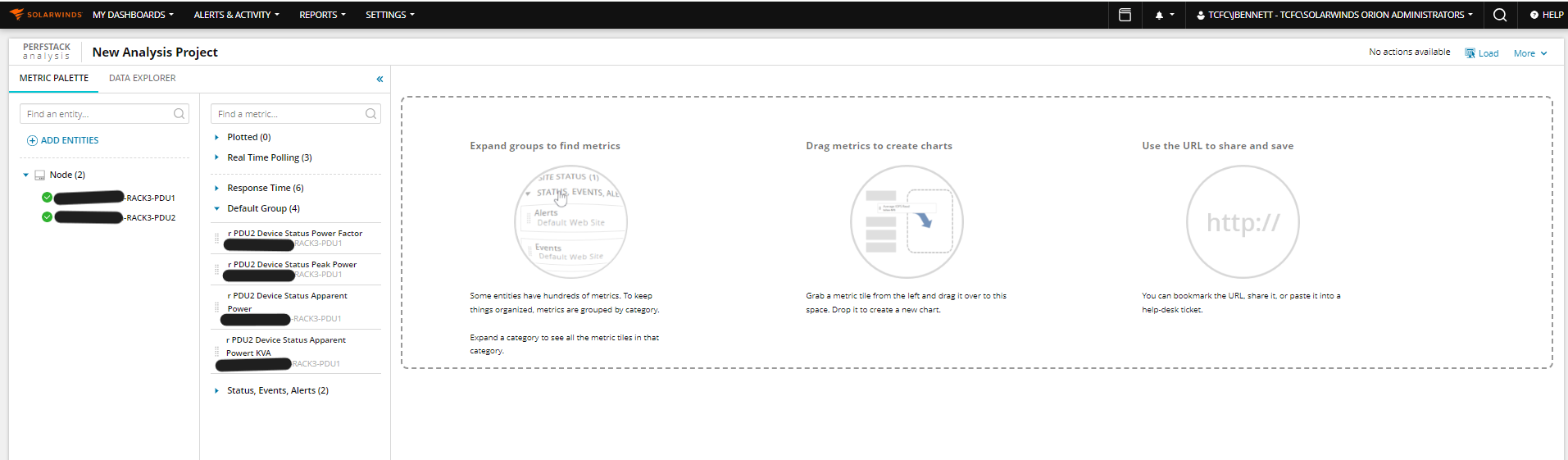Click the green status icon of RACK3-PDU2
Image resolution: width=1568 pixels, height=460 pixels.
[x=47, y=217]
